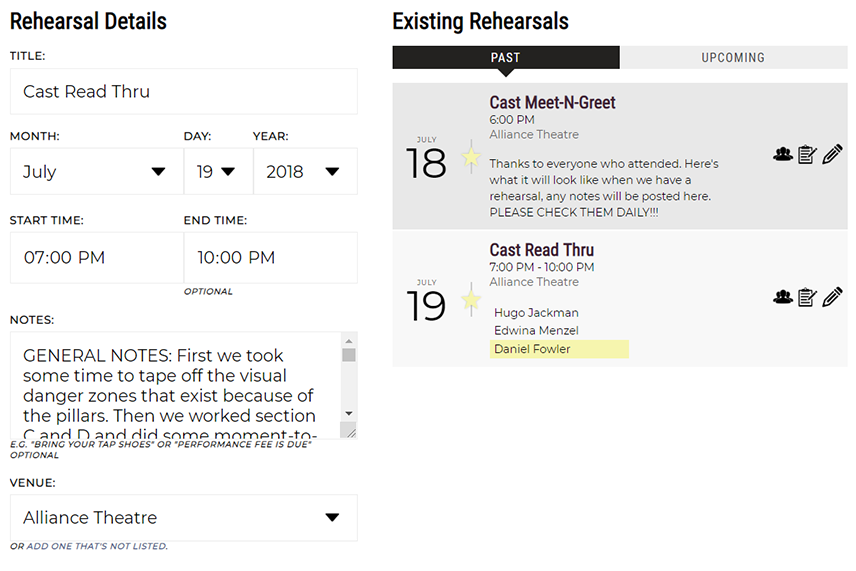The height and width of the screenshot is (571, 856).
Task: Click the star beside July 18 rehearsal
Action: click(471, 157)
